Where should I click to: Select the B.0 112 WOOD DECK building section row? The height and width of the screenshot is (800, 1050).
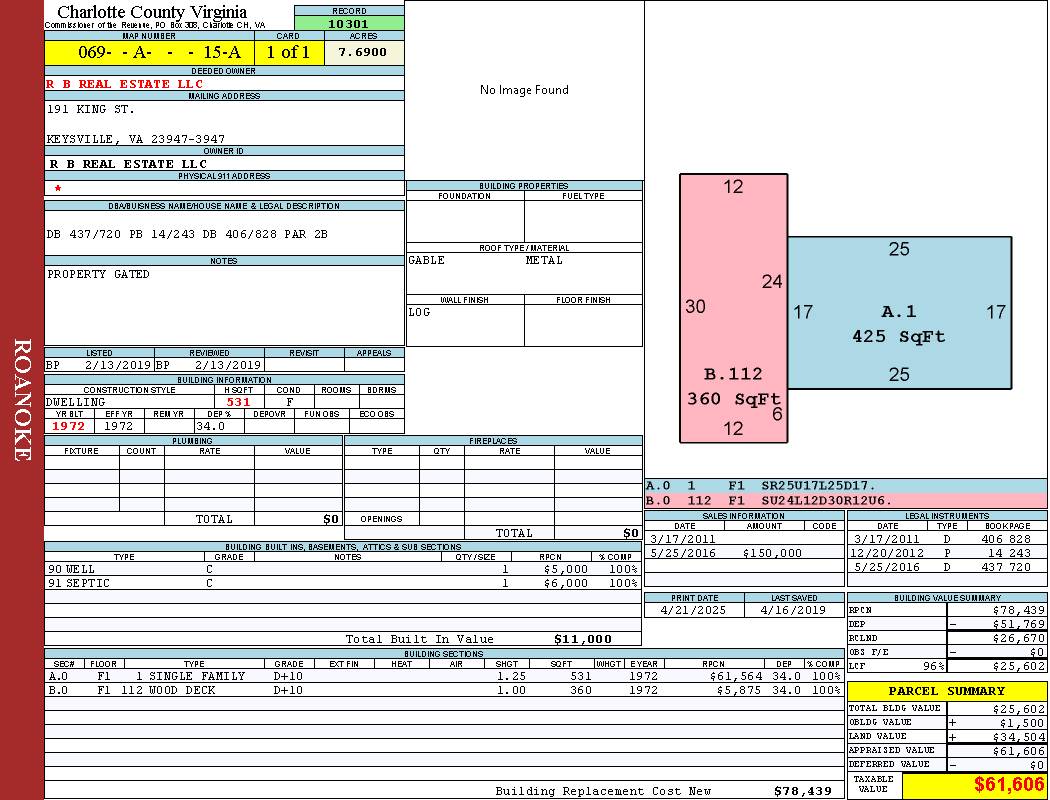coord(340,690)
